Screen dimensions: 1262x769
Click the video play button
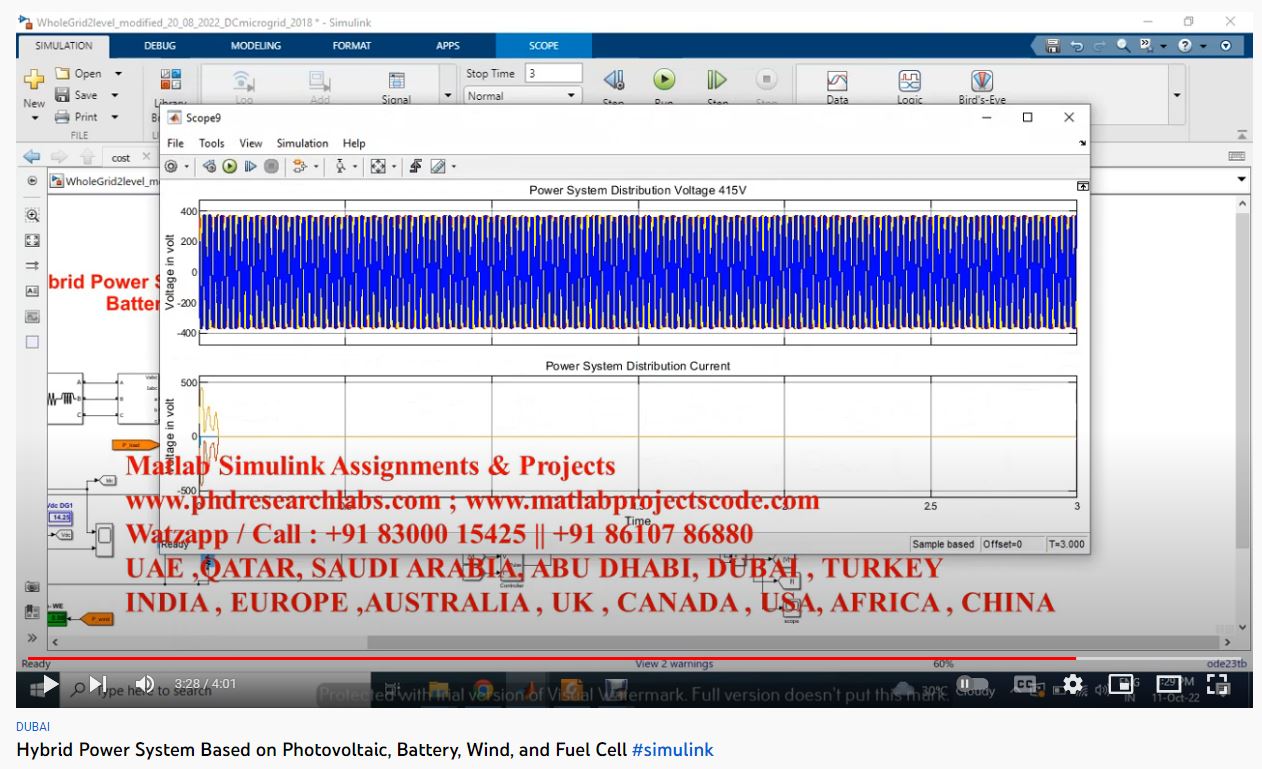pyautogui.click(x=49, y=684)
